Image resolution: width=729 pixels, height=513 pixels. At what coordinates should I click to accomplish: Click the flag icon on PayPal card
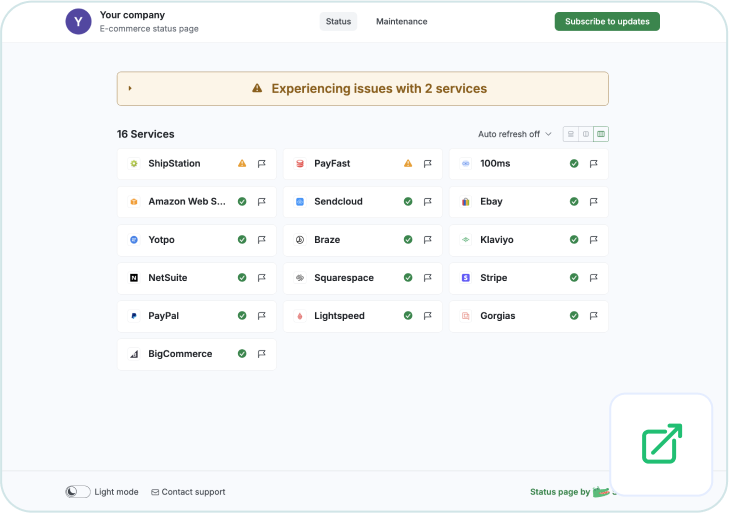point(262,316)
